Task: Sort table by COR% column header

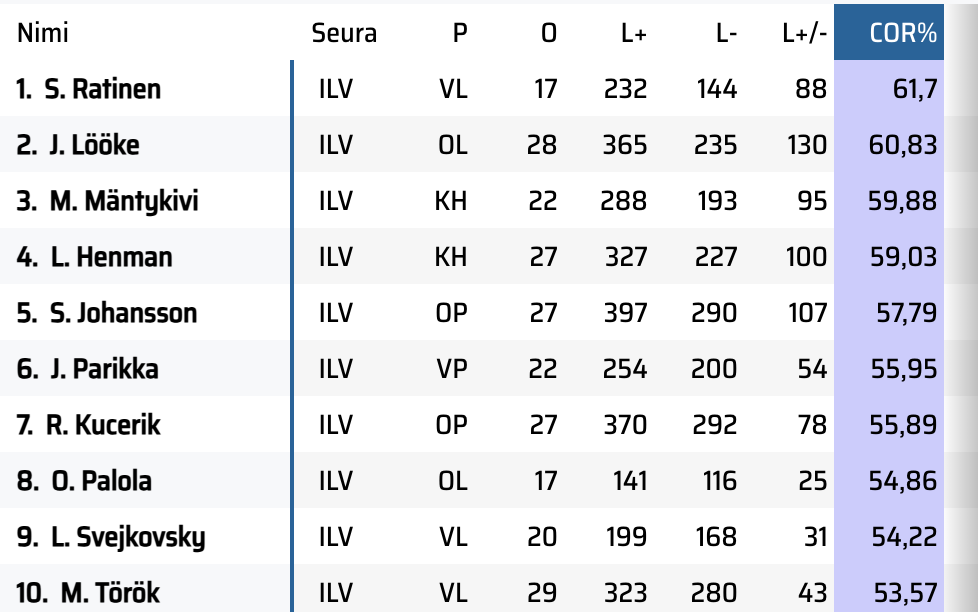Action: click(903, 33)
